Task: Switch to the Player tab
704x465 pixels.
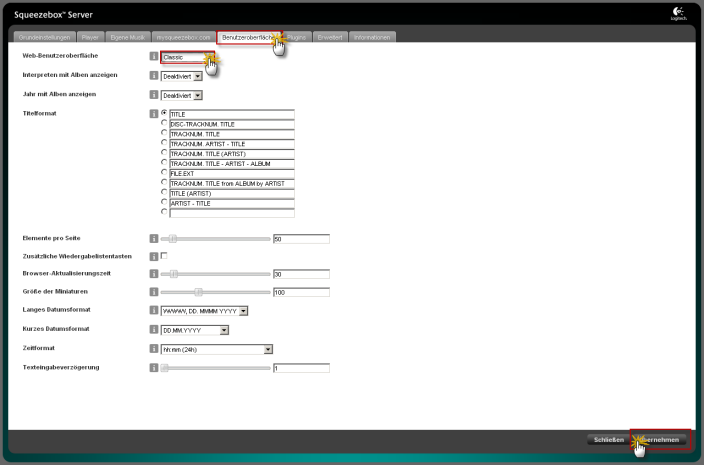Action: tap(90, 37)
